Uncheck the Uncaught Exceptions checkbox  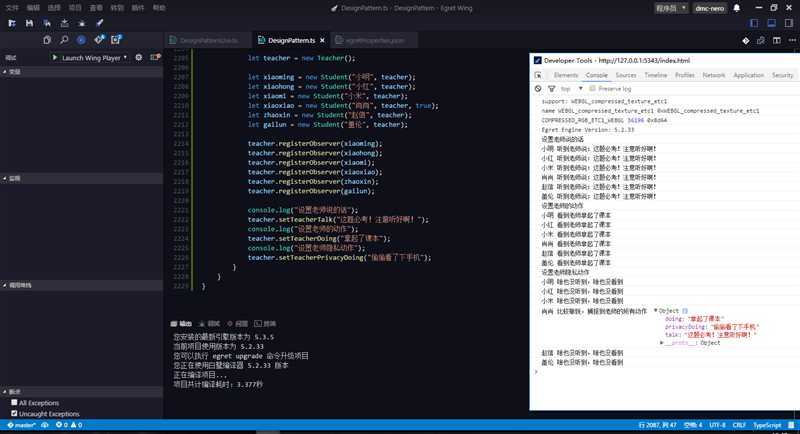pos(14,414)
